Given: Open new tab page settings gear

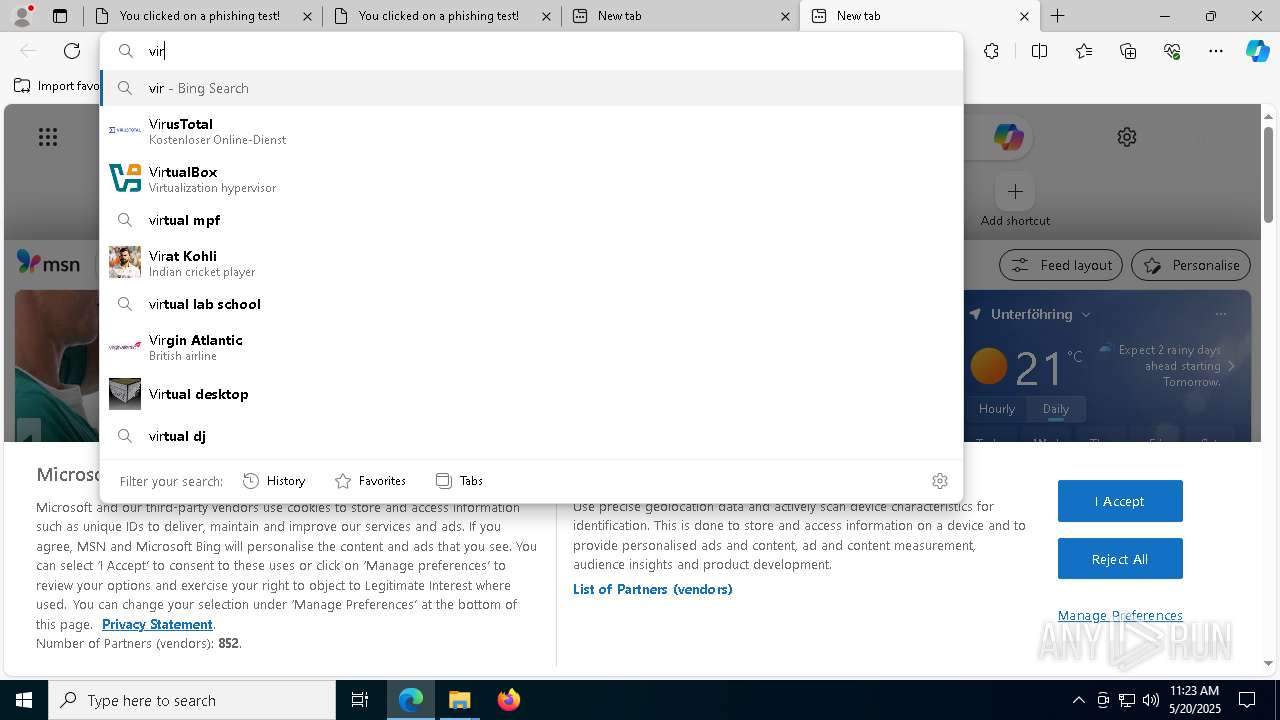Looking at the screenshot, I should tap(1127, 137).
